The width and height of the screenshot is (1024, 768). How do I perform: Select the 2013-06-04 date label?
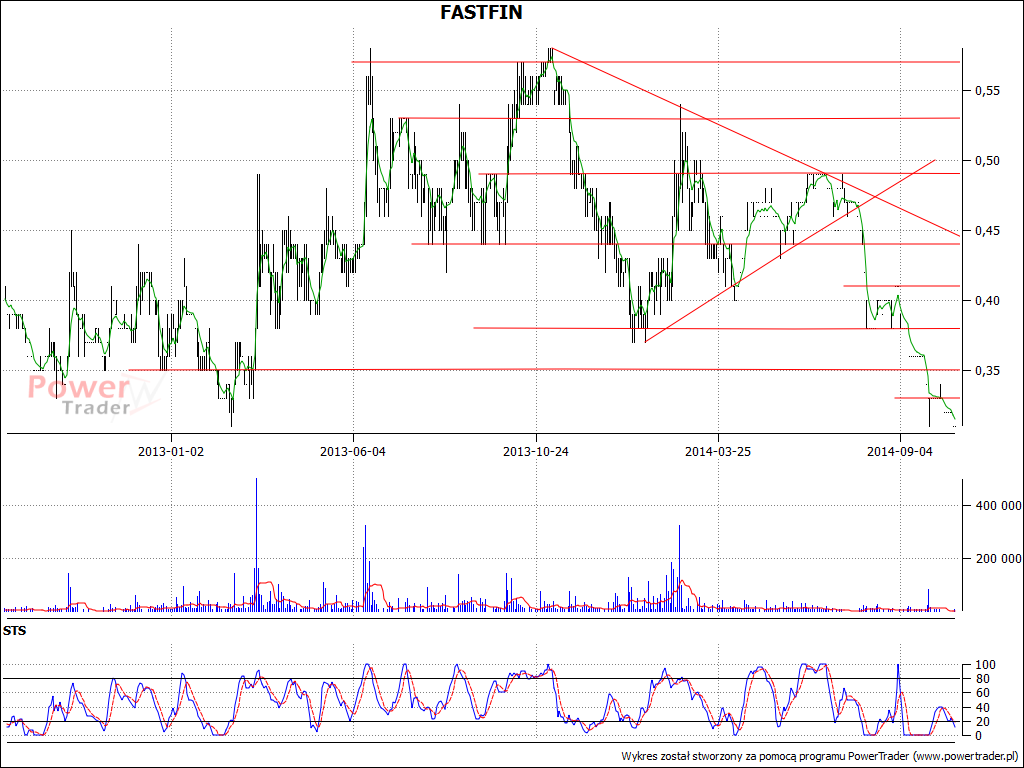pos(353,451)
